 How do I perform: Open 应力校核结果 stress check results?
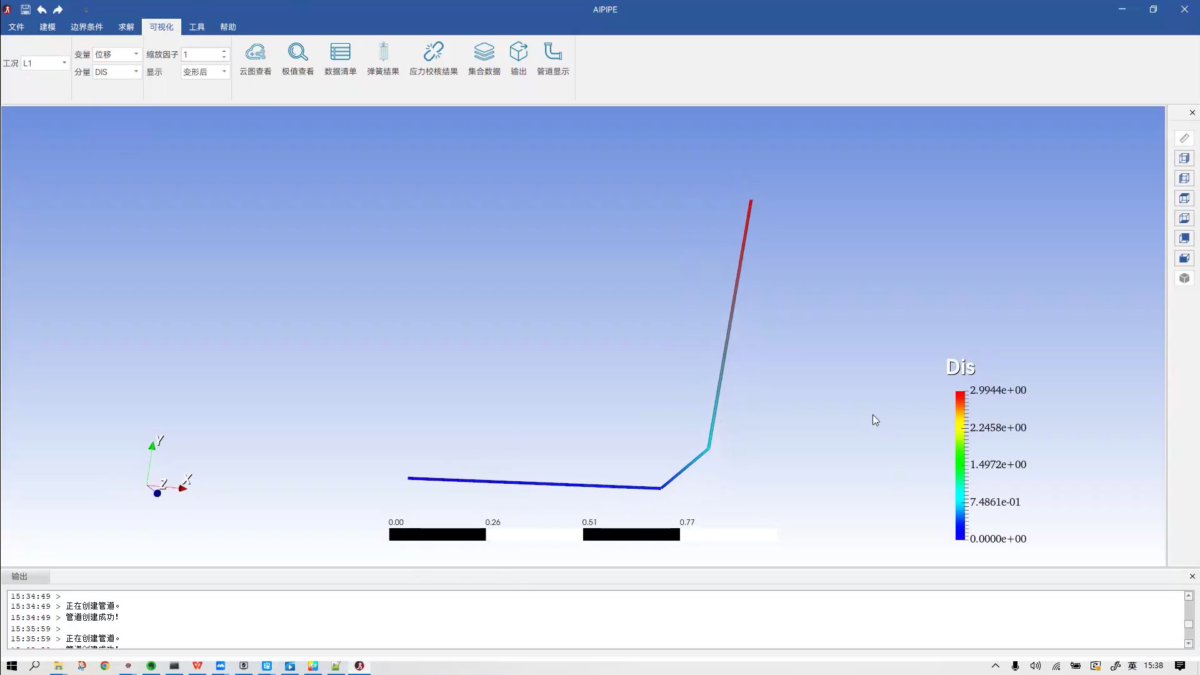click(x=433, y=59)
